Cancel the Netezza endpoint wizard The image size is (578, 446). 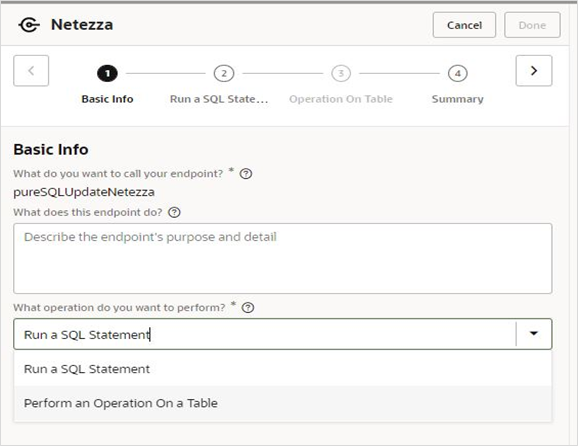point(464,25)
